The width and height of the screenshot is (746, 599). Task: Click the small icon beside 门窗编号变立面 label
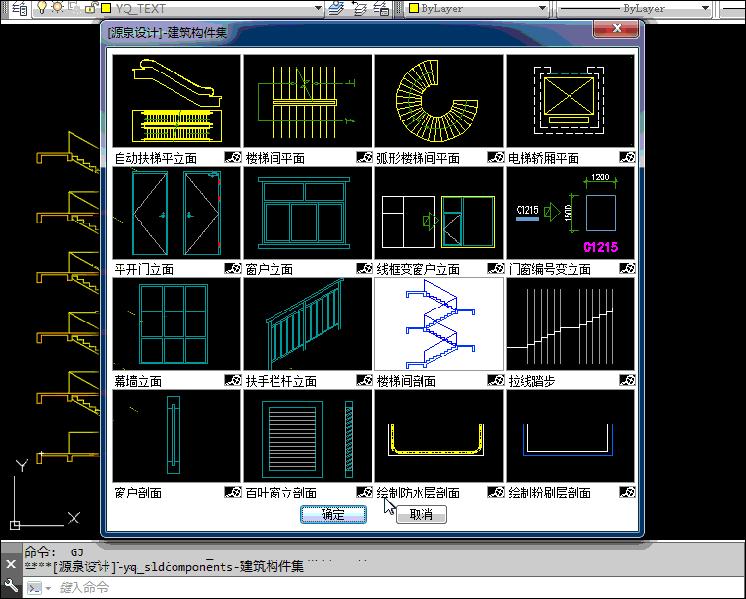click(627, 269)
